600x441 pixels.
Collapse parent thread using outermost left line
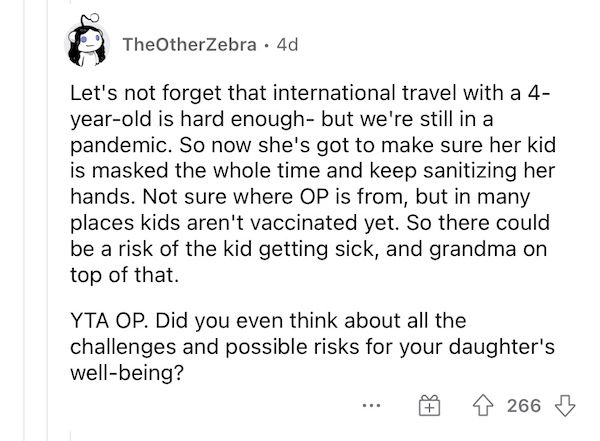click(24, 220)
